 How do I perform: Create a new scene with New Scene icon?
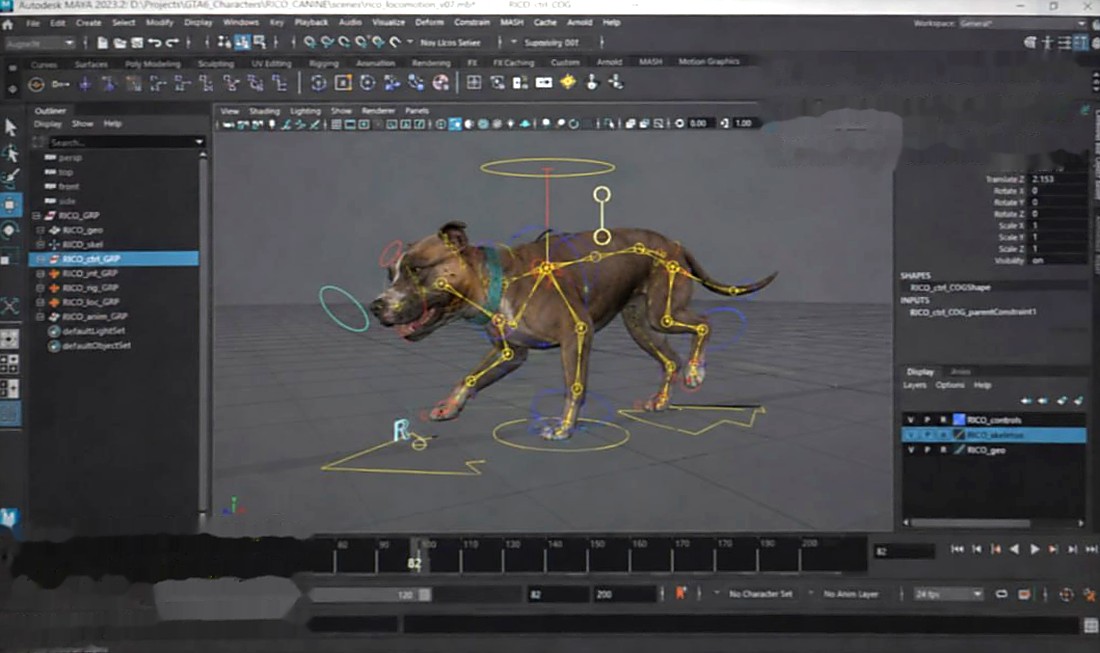(102, 43)
